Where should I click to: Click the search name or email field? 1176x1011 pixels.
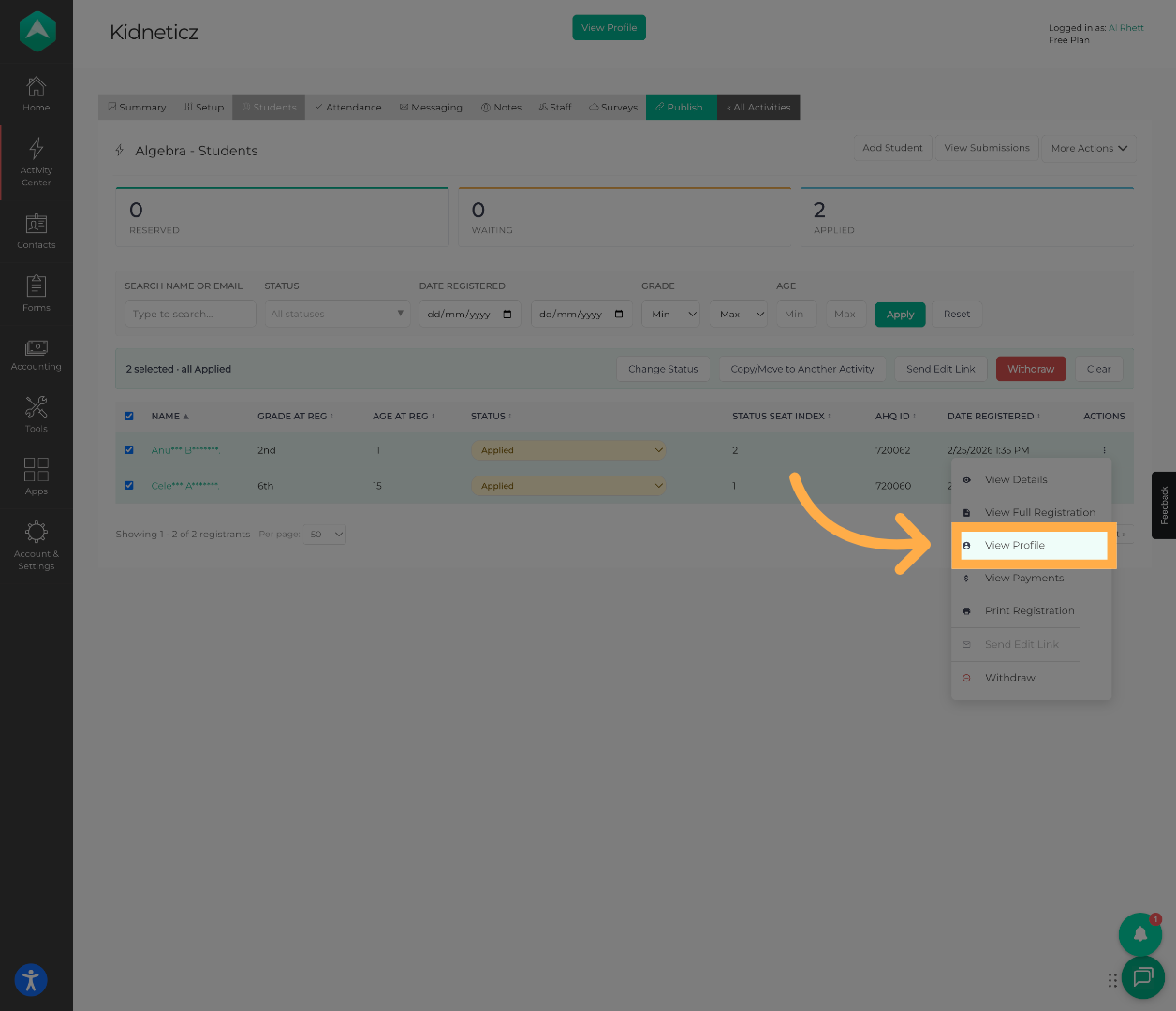(190, 314)
